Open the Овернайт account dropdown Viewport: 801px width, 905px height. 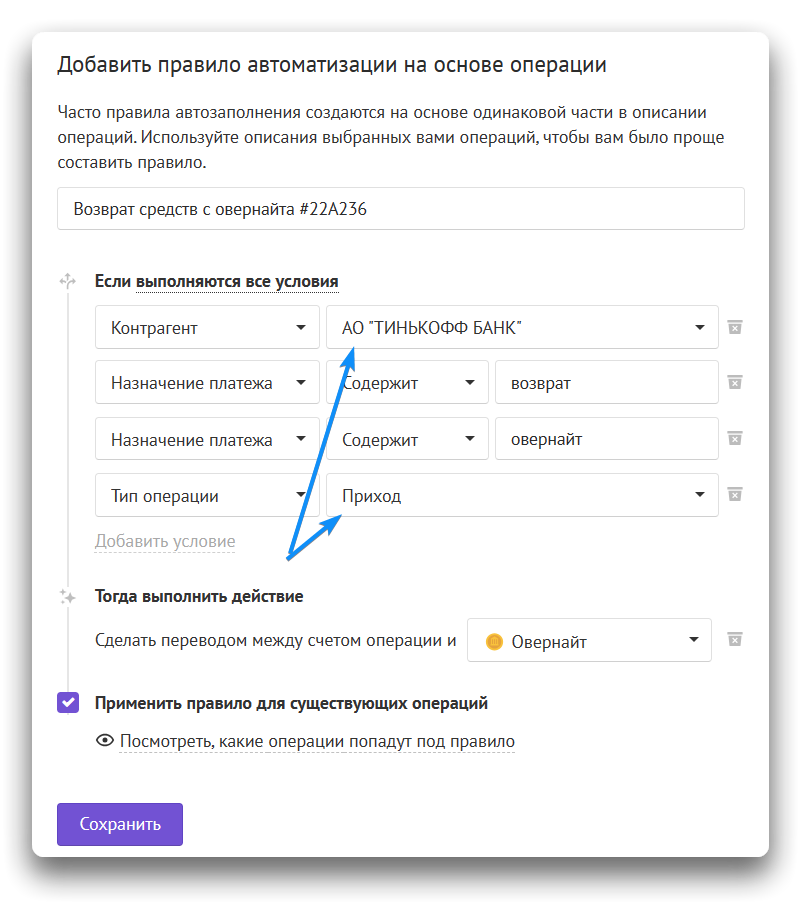[589, 641]
